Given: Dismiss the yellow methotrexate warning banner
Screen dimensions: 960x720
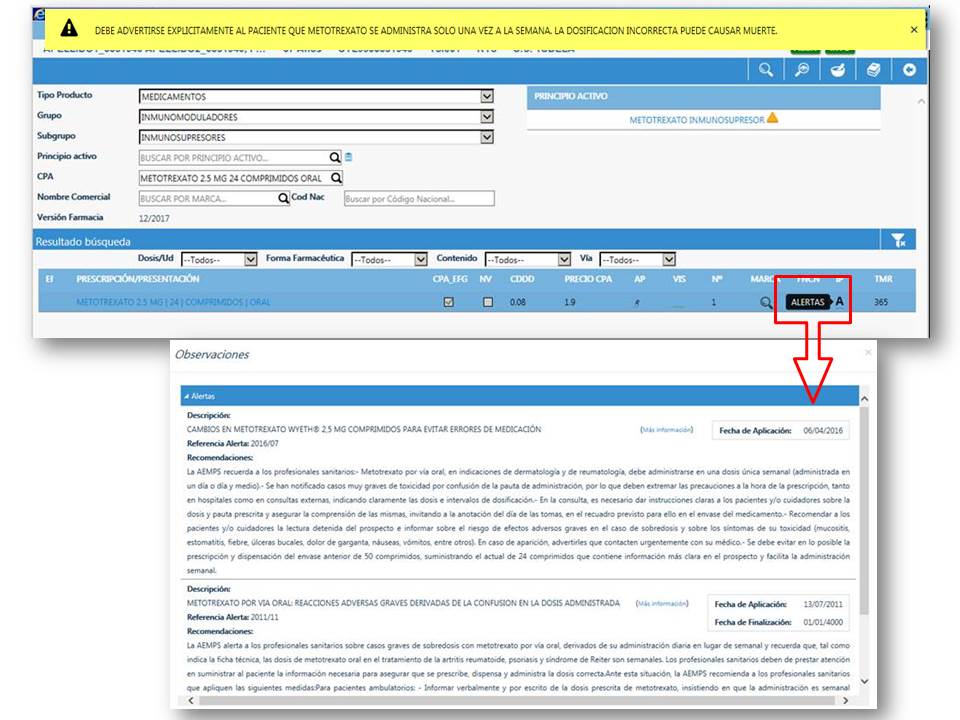Looking at the screenshot, I should [x=913, y=30].
